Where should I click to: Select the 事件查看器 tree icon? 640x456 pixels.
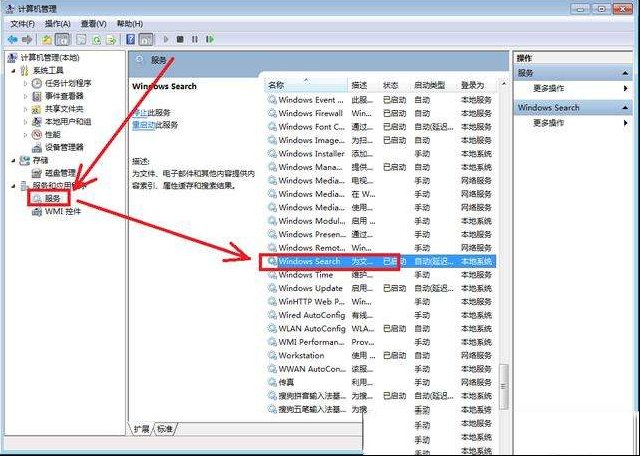coord(37,96)
